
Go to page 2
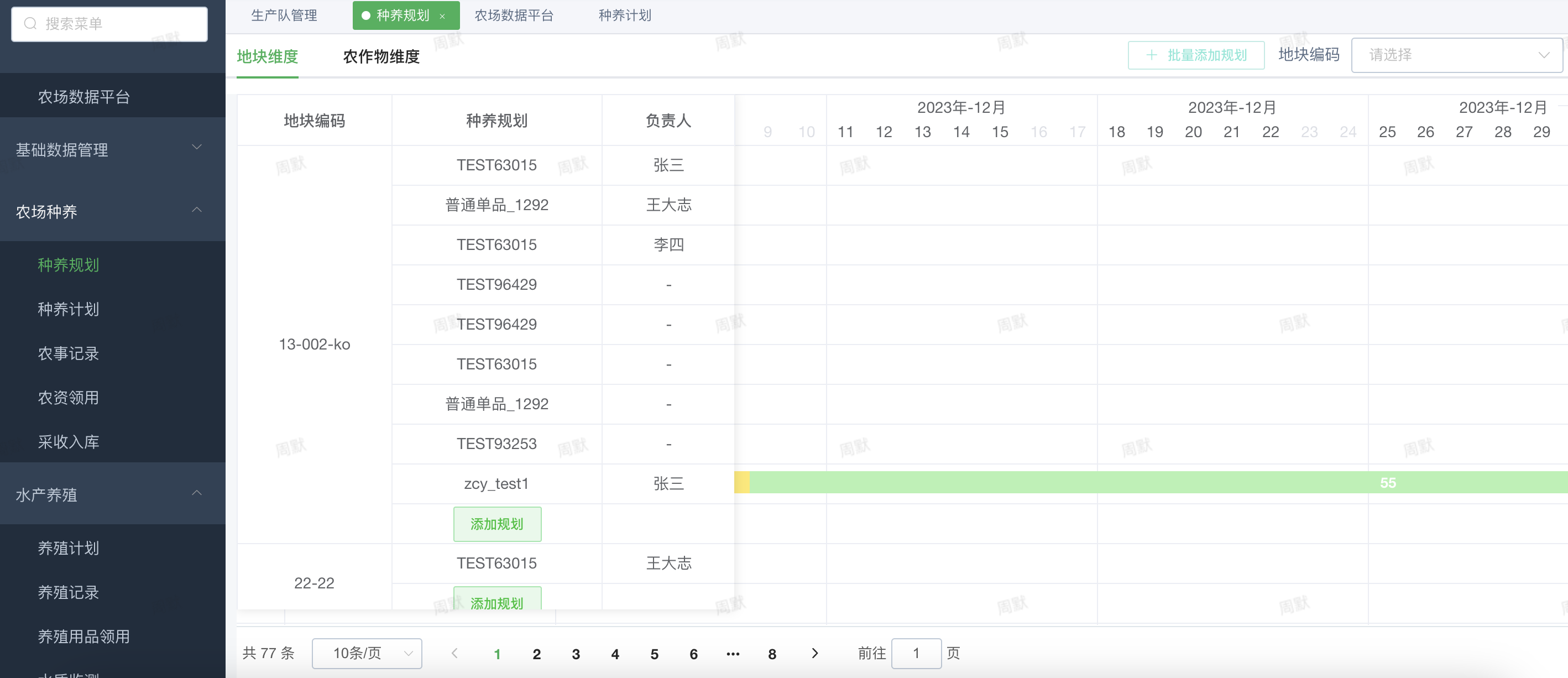[x=537, y=654]
